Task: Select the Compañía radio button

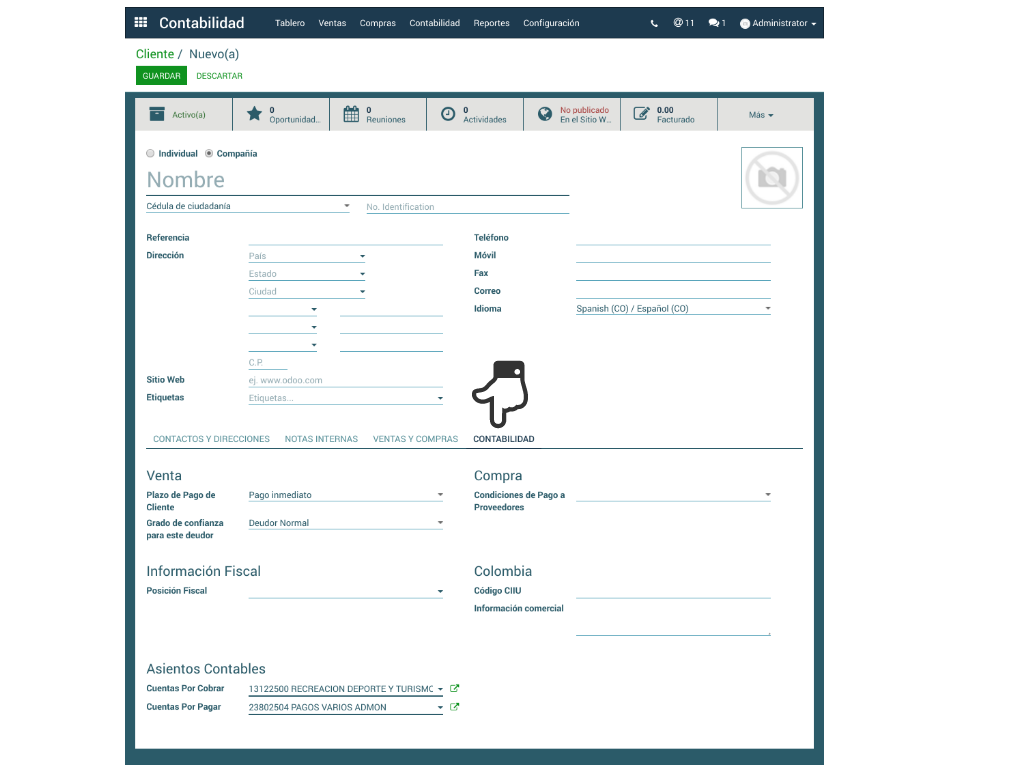Action: click(x=209, y=154)
